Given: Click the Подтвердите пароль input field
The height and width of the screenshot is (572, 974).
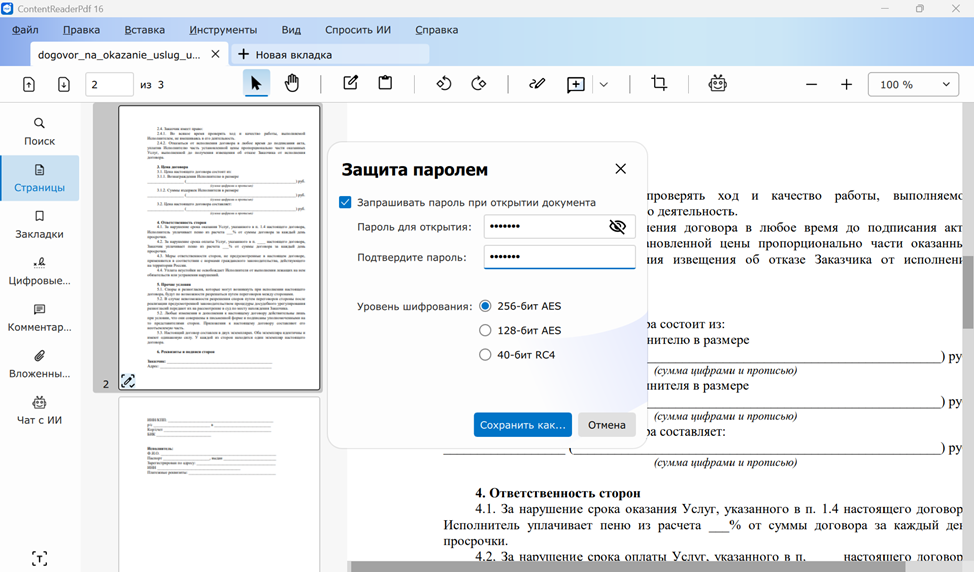Looking at the screenshot, I should coord(559,258).
